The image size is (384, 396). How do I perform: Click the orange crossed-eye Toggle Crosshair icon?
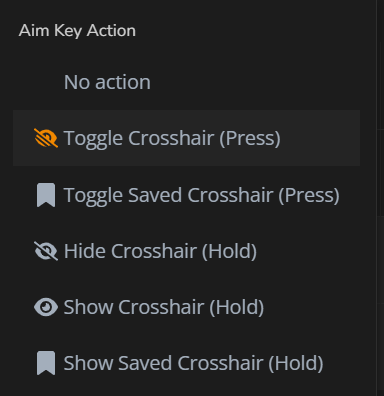(46, 138)
